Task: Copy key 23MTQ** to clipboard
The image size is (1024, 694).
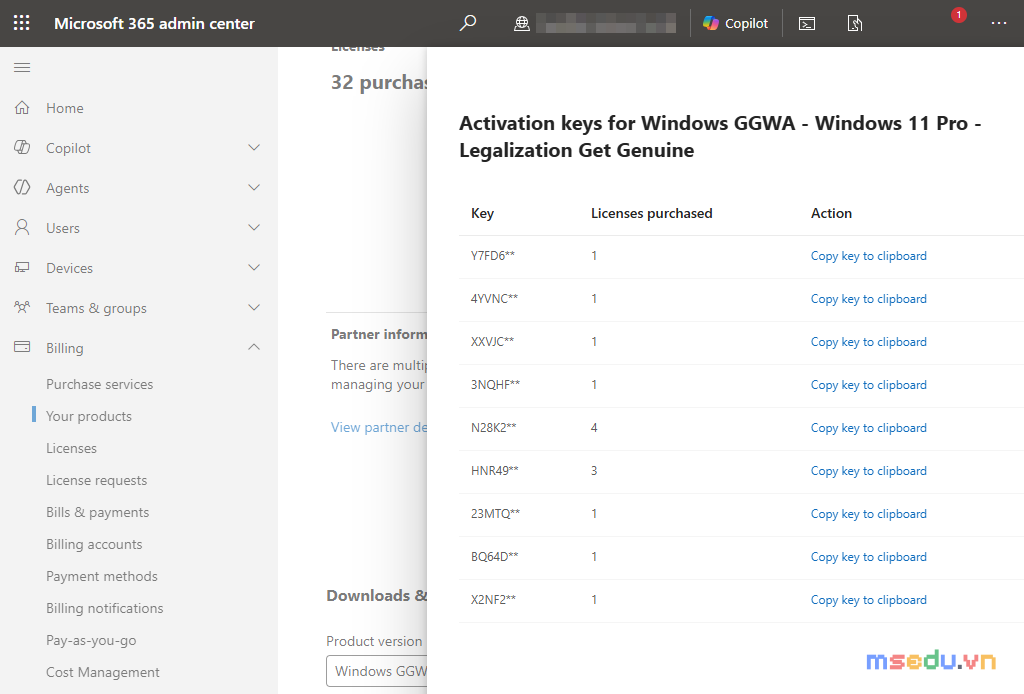Action: coord(869,514)
